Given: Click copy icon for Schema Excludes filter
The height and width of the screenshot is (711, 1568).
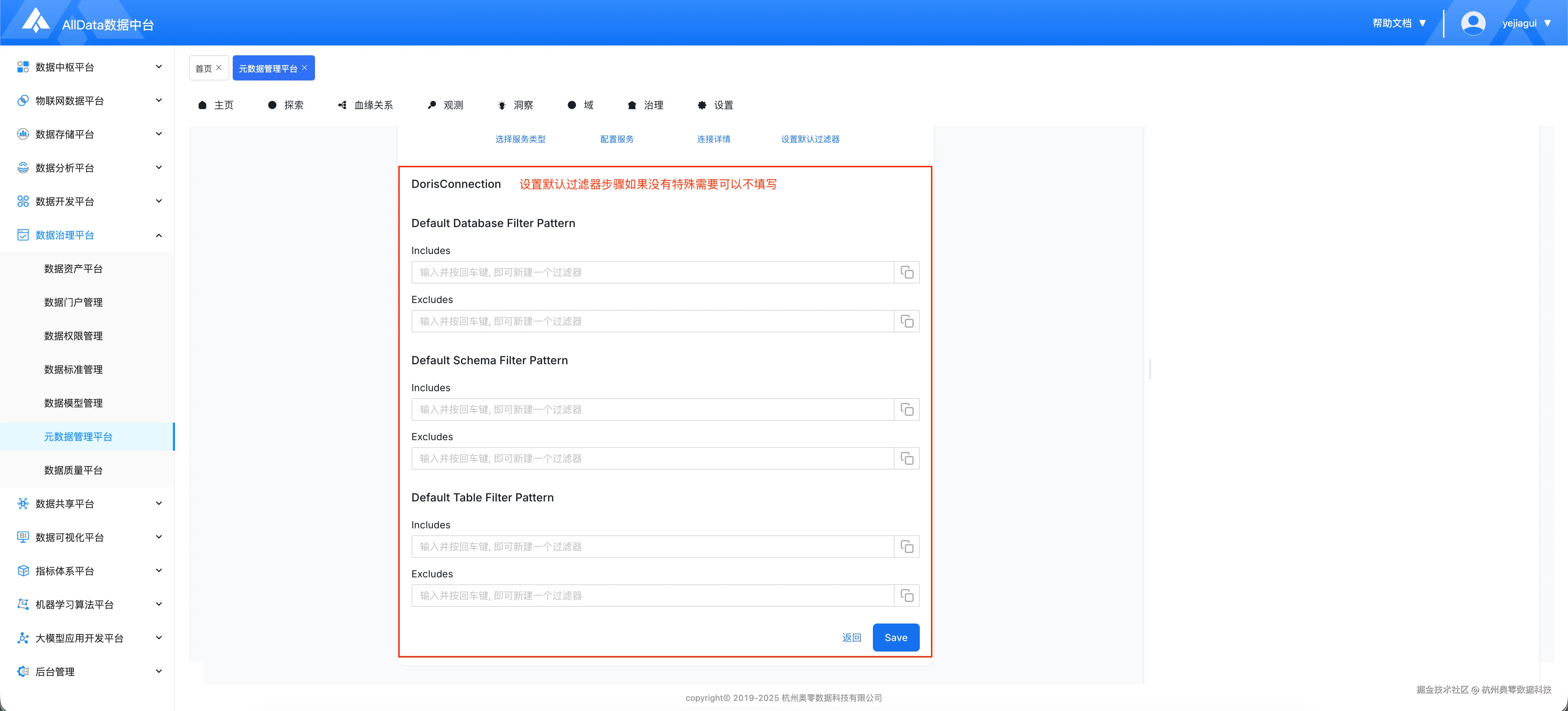Looking at the screenshot, I should click(907, 458).
